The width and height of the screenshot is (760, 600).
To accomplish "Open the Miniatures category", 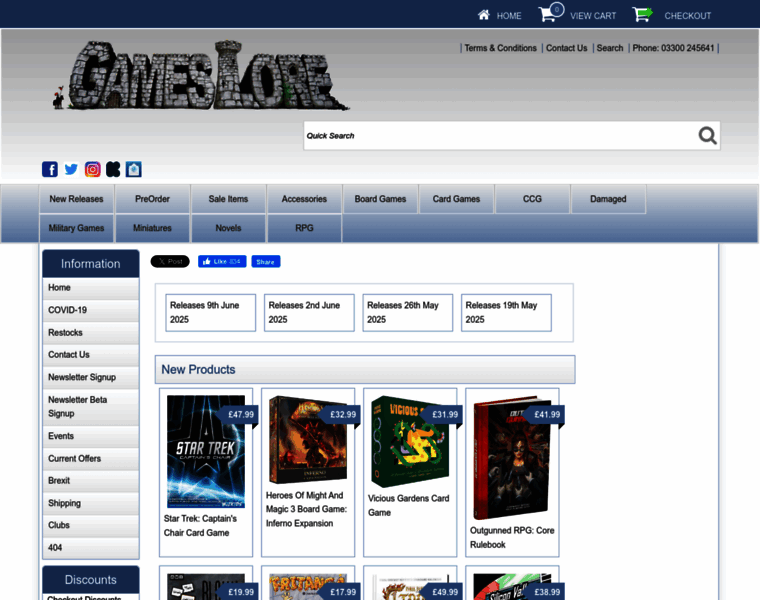I will tap(152, 228).
